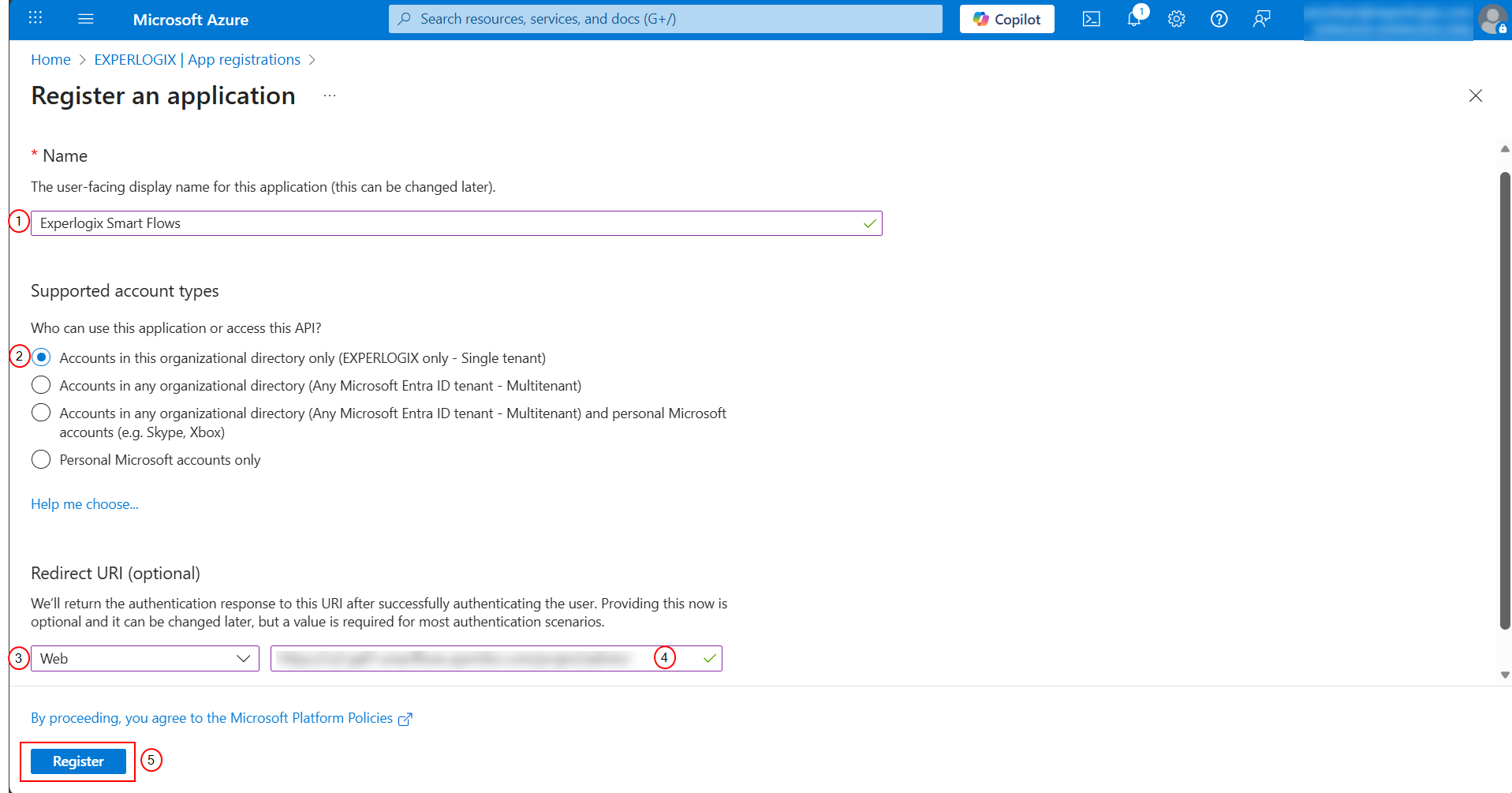
Task: Open the notifications bell
Action: 1134,19
